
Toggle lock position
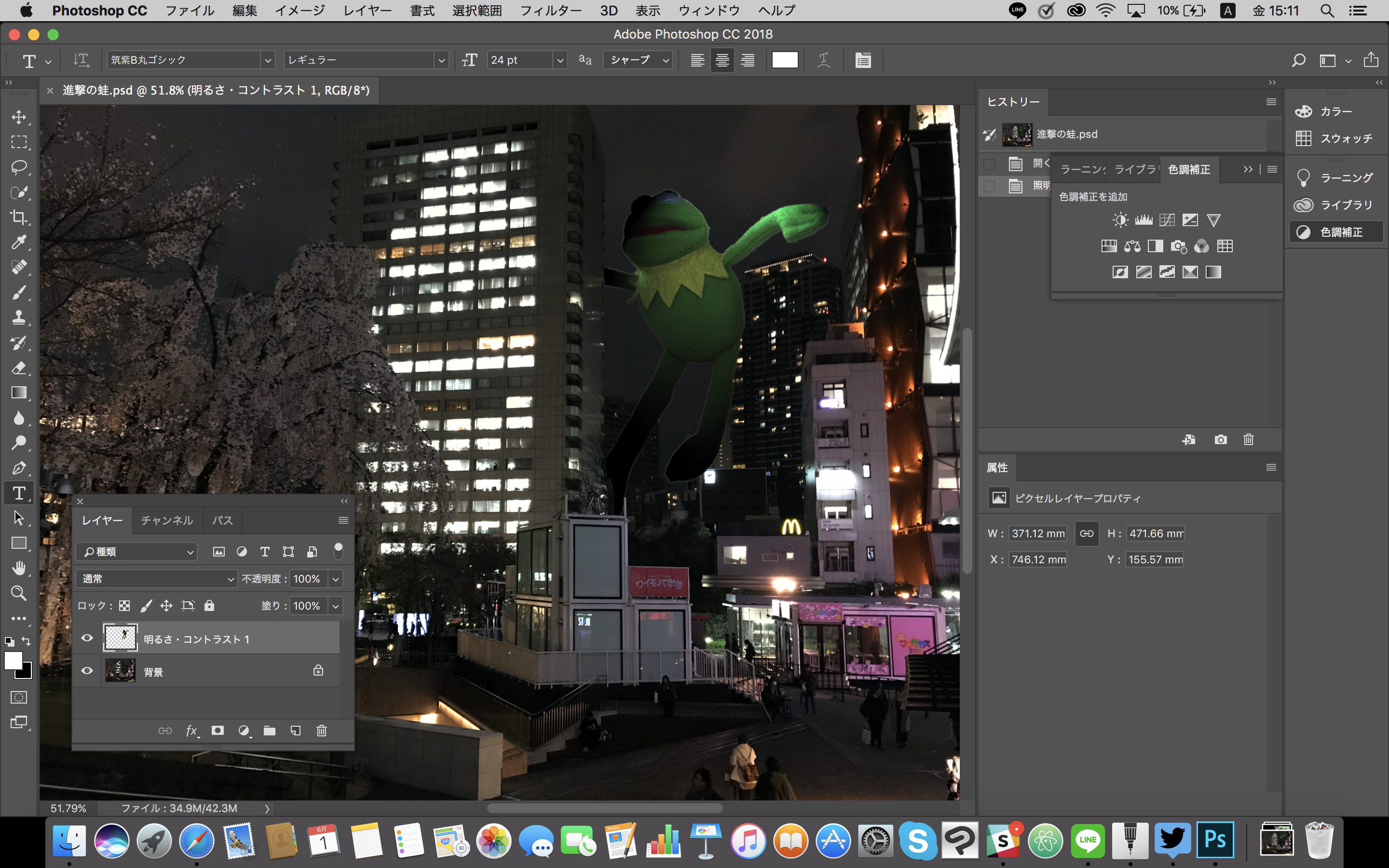coord(166,606)
